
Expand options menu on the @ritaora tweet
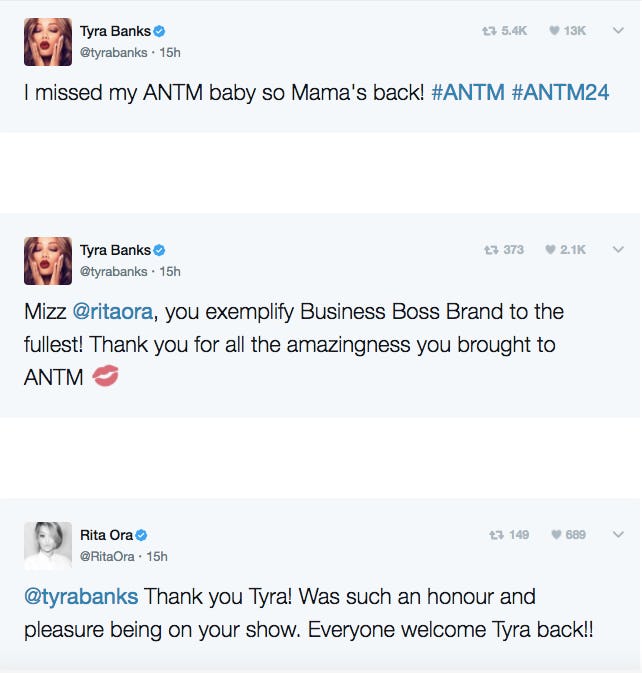tap(617, 250)
